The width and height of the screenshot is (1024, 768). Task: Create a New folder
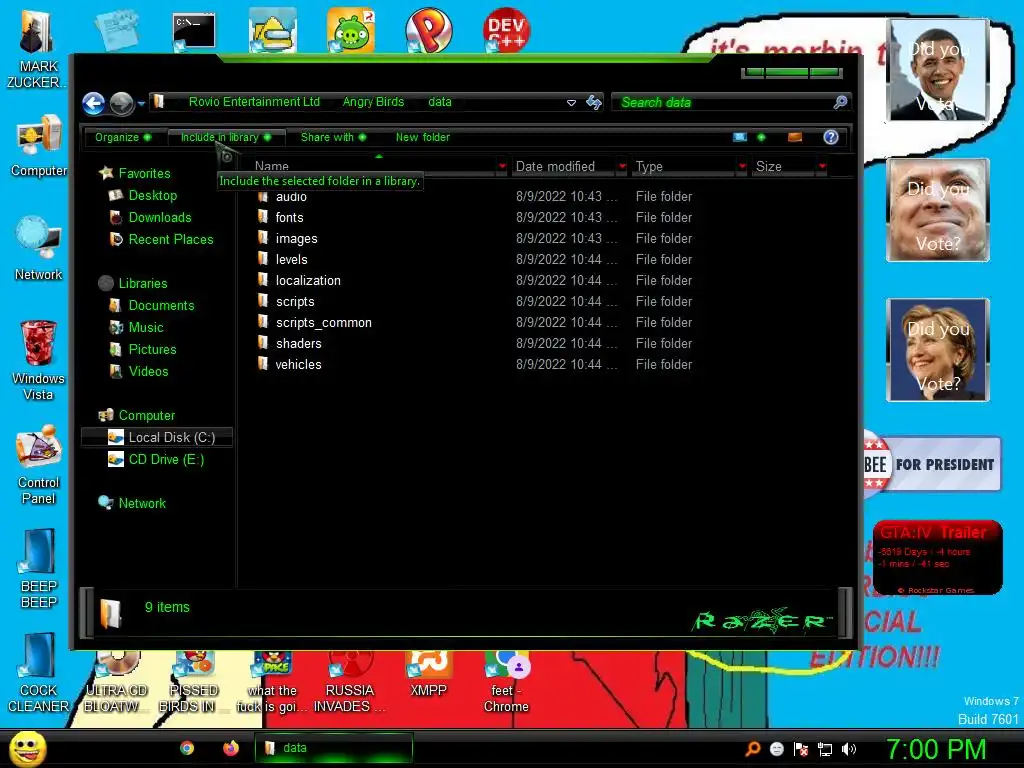(x=423, y=137)
